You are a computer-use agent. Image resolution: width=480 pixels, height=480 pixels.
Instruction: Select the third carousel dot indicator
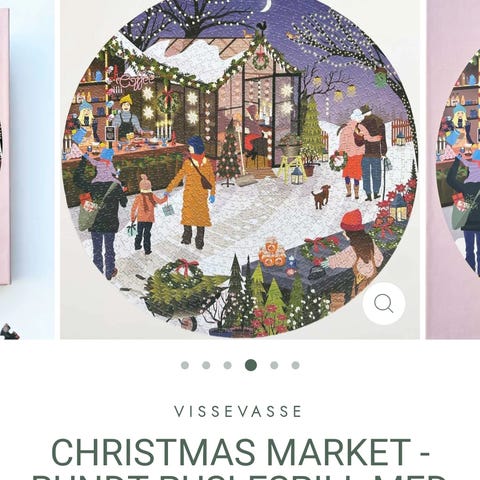point(227,365)
